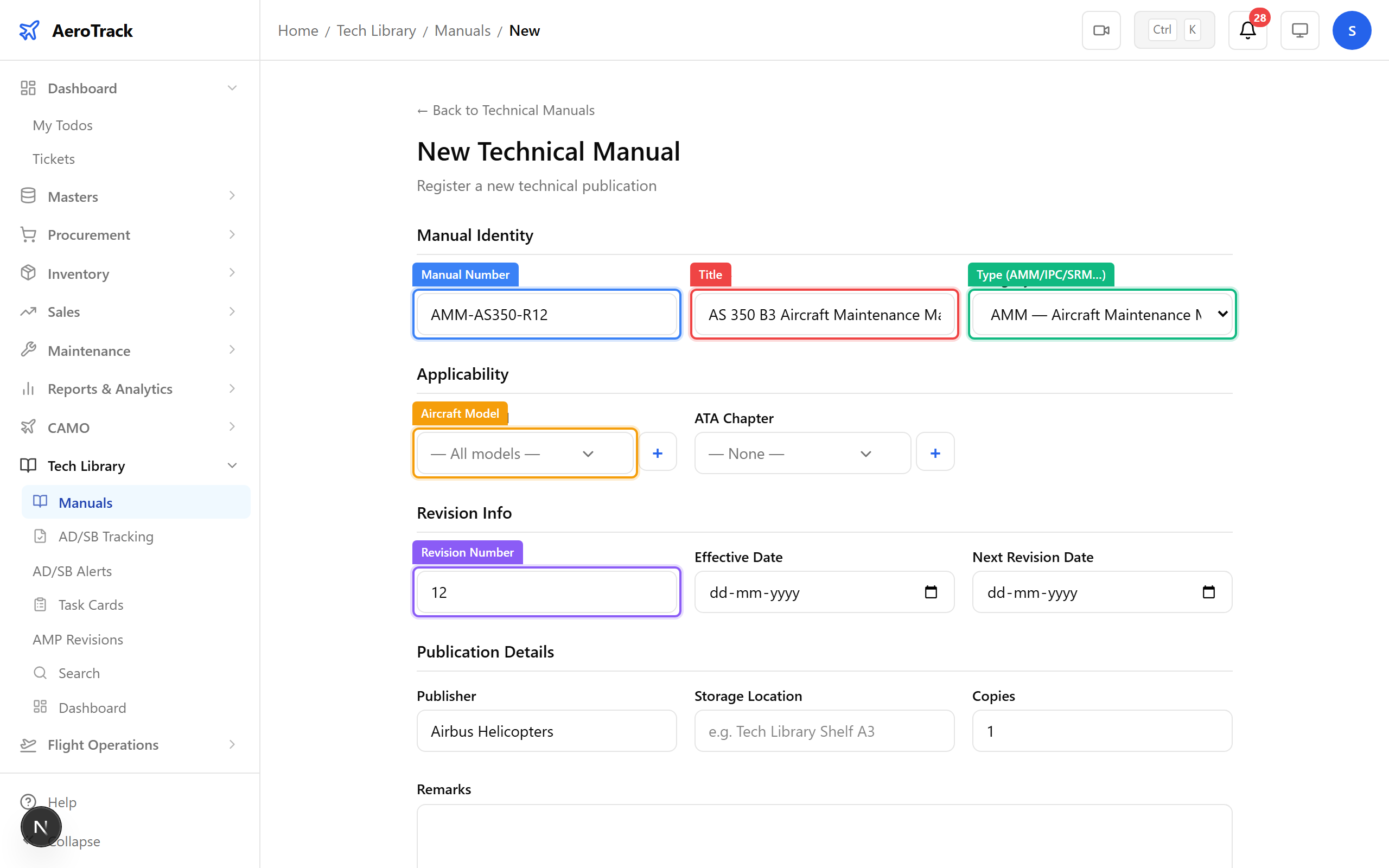This screenshot has width=1389, height=868.
Task: Add another Aircraft Model with plus button
Action: coord(658,452)
